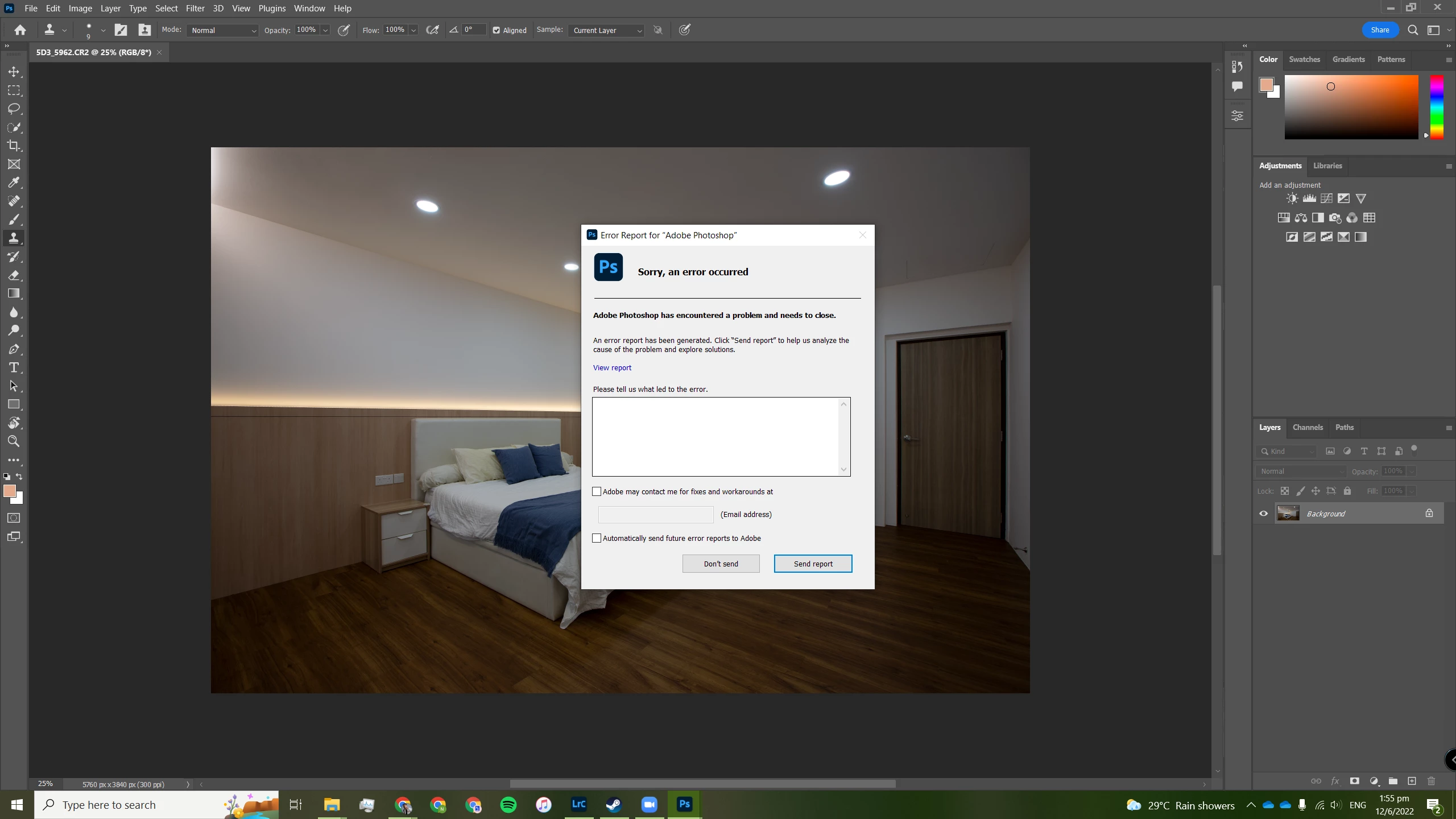This screenshot has width=1456, height=819.
Task: Open the Mode dropdown set to Normal
Action: click(x=222, y=30)
